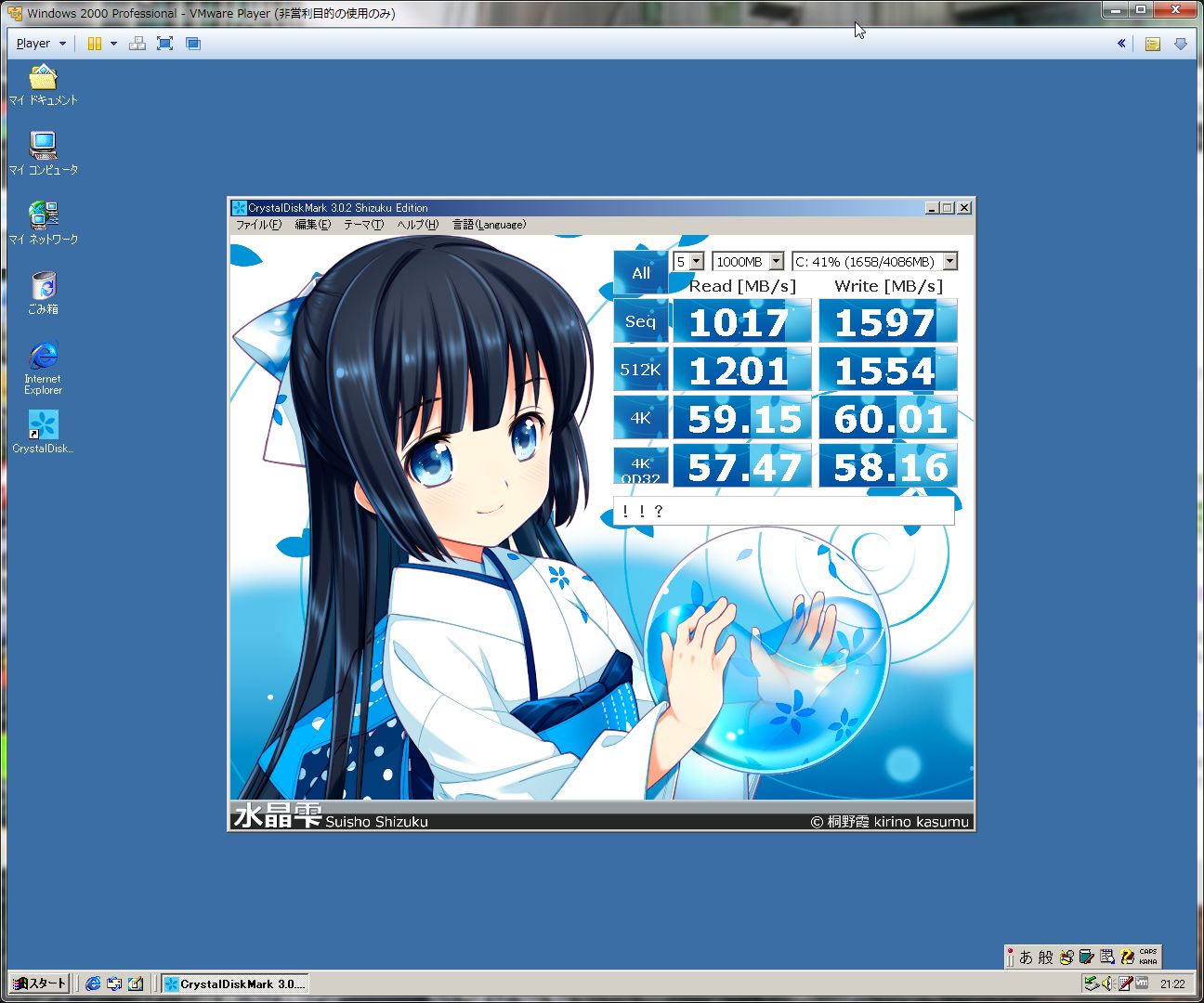Select the Internet Explorer desktop icon
The width and height of the screenshot is (1204, 1003).
(43, 368)
